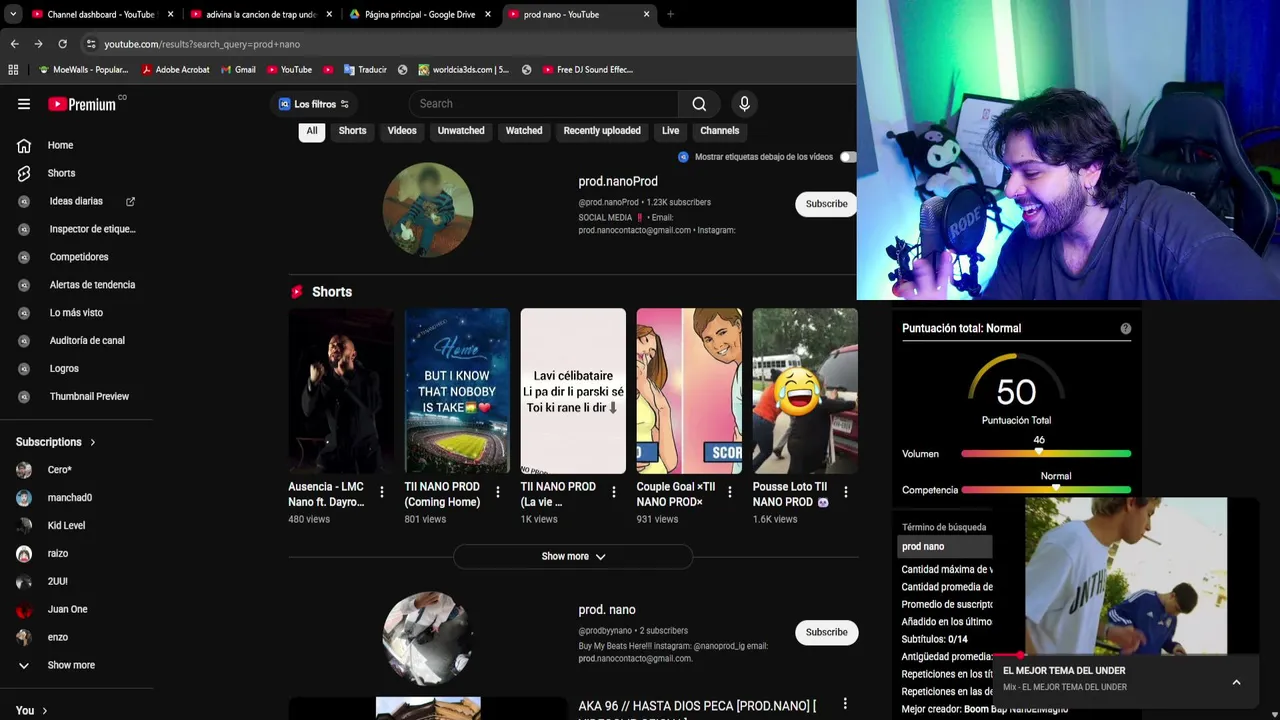Select the Watched filter chip
The width and height of the screenshot is (1280, 720).
pyautogui.click(x=524, y=131)
